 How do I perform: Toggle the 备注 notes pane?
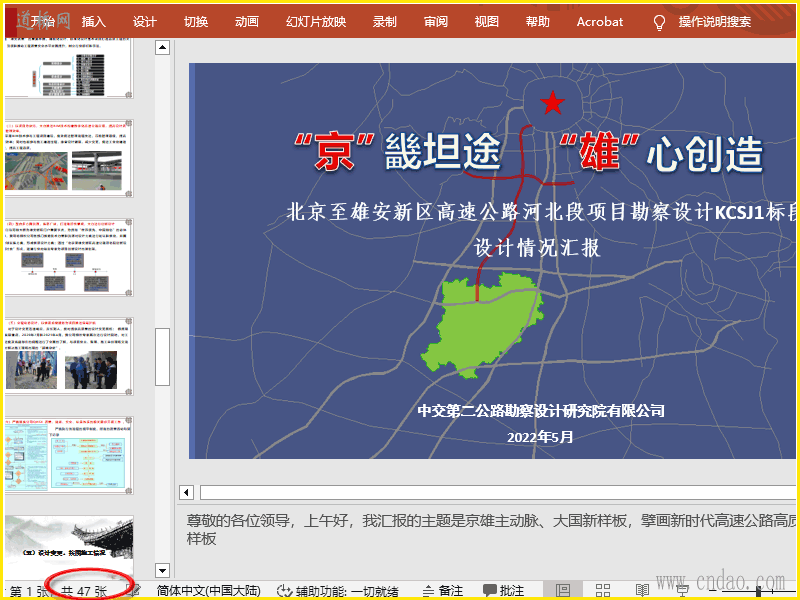pyautogui.click(x=442, y=591)
